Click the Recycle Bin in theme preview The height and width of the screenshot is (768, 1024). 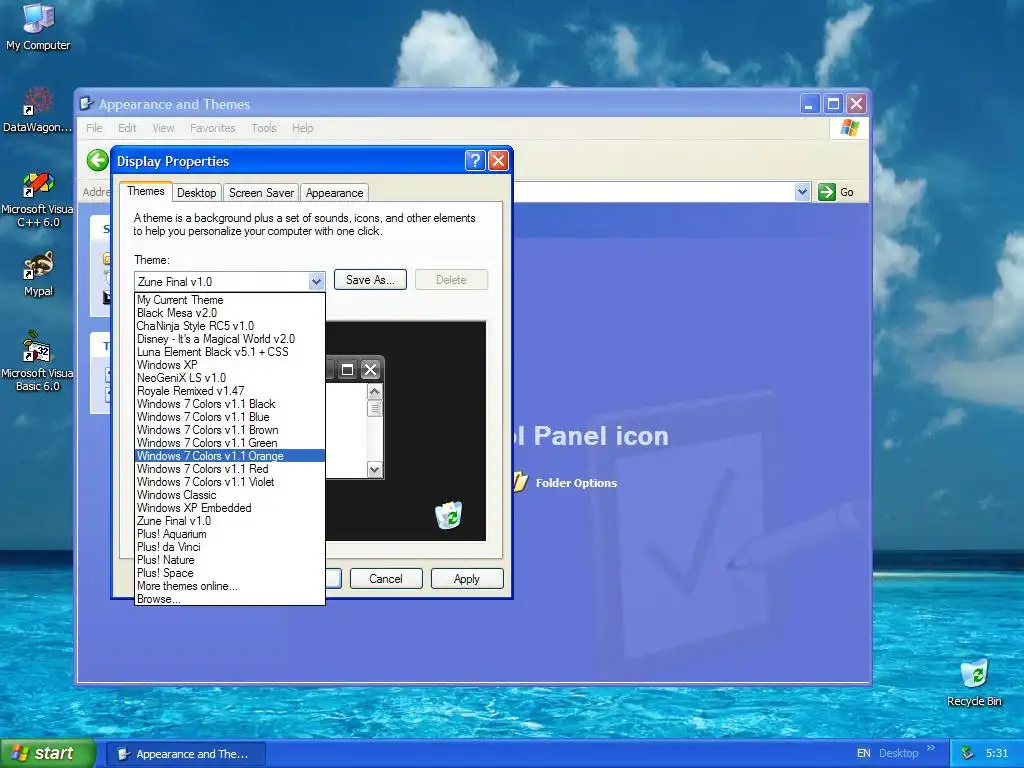[x=449, y=515]
